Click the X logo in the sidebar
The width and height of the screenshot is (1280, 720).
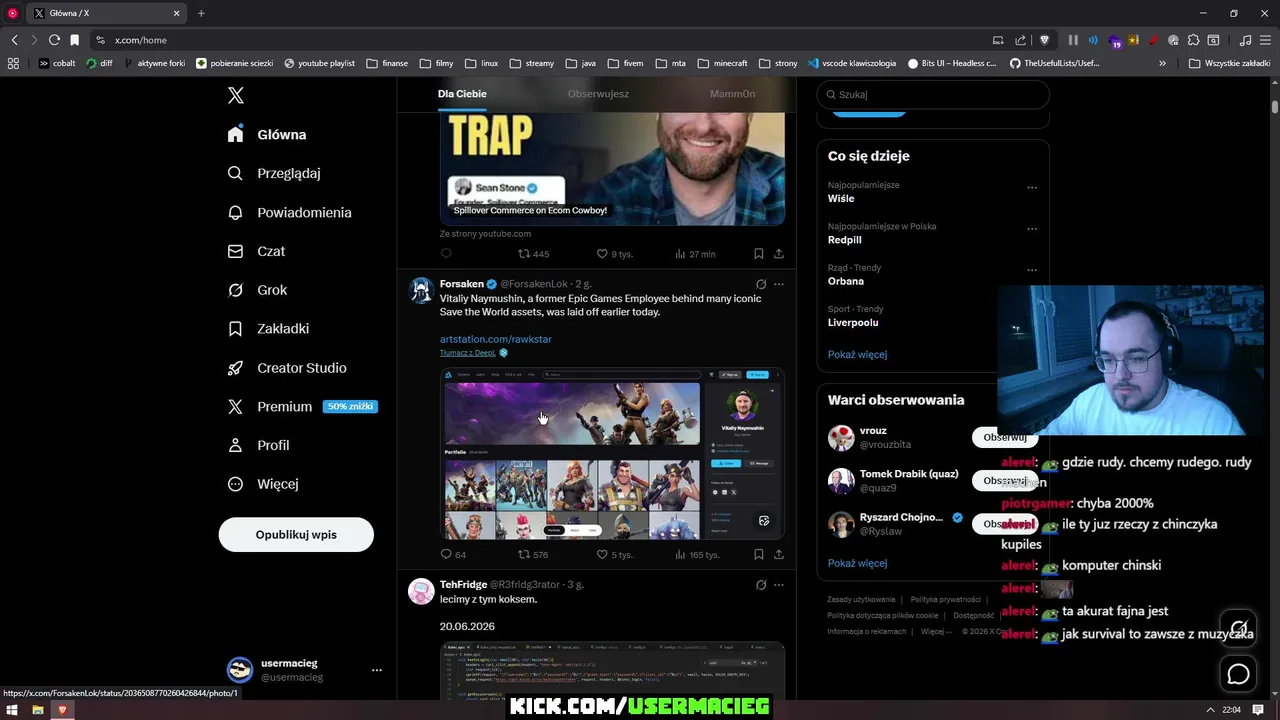click(236, 95)
